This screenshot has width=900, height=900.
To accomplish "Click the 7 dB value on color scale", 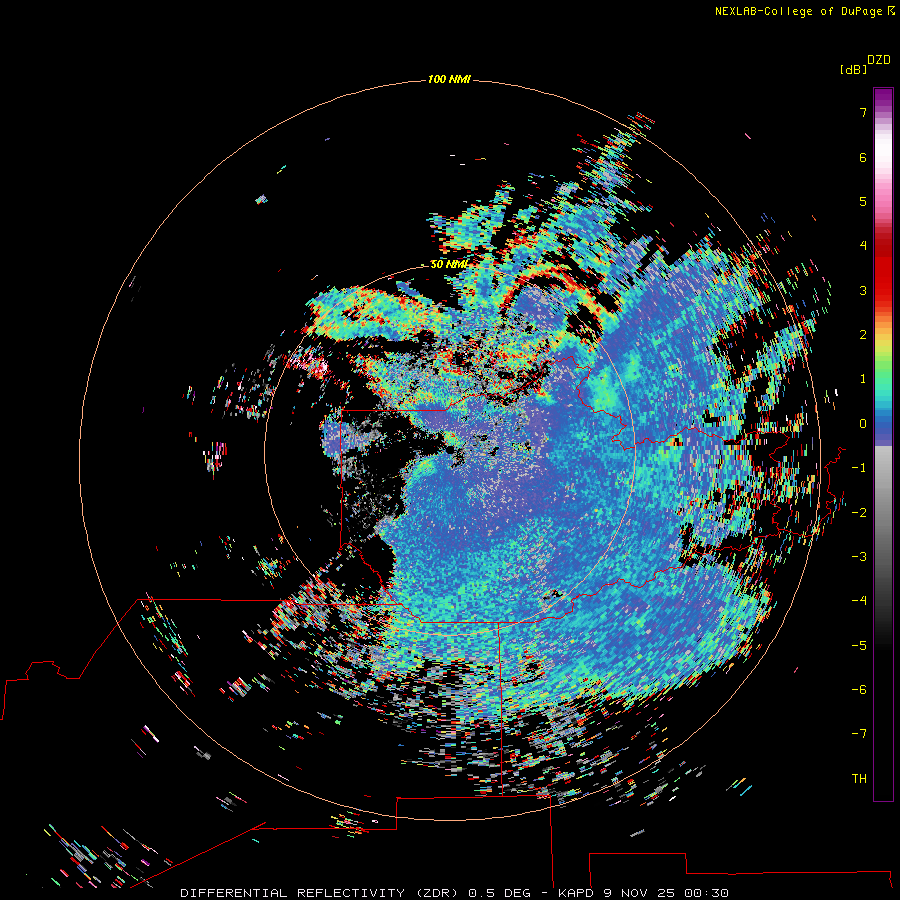I will pos(863,112).
